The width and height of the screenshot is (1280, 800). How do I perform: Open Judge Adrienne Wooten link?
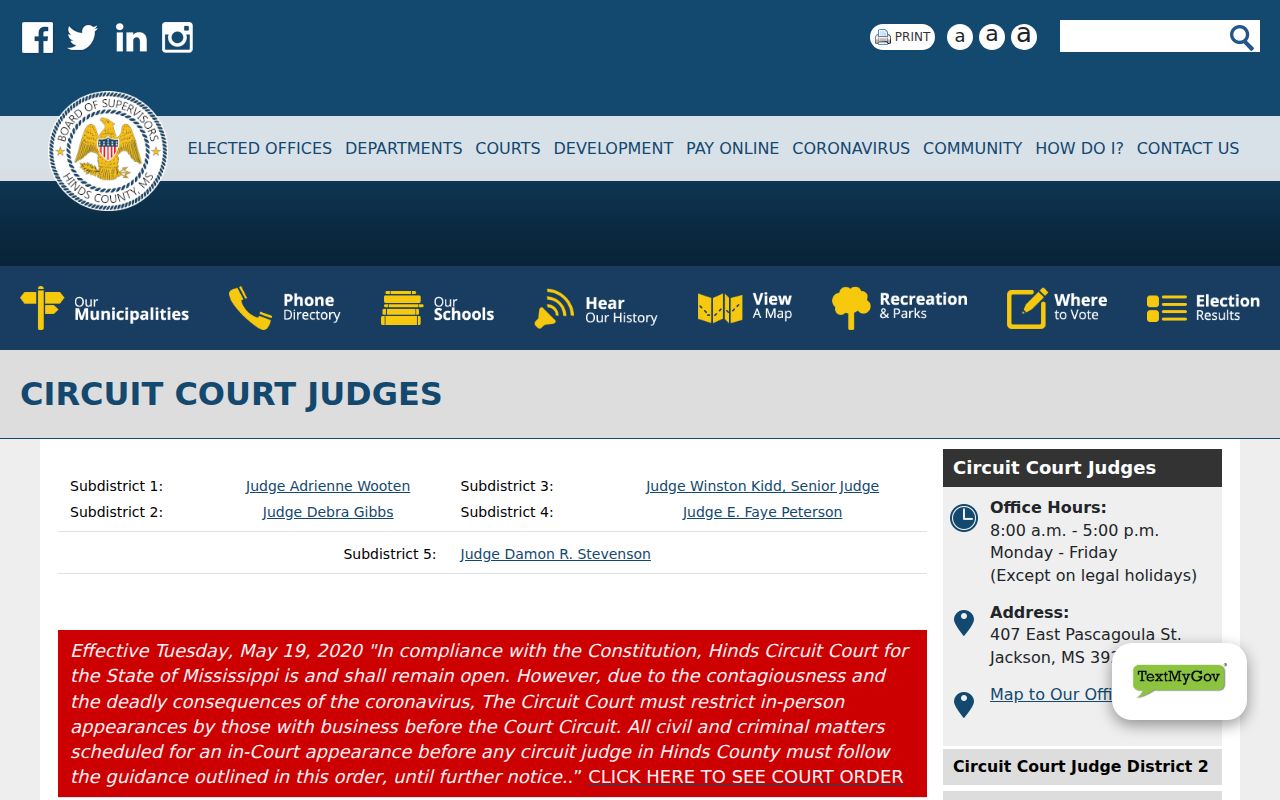(x=328, y=486)
